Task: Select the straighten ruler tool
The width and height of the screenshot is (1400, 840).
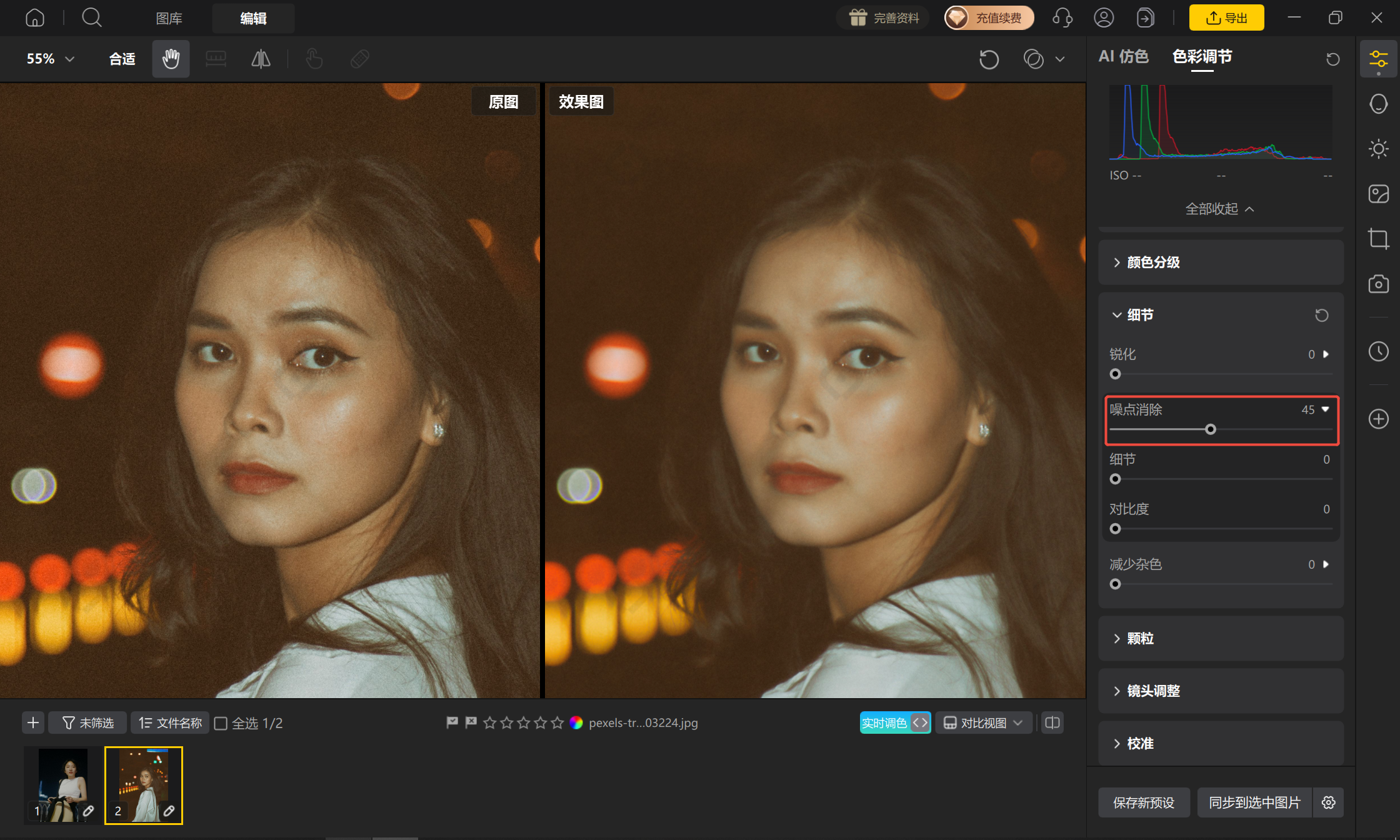Action: point(216,59)
